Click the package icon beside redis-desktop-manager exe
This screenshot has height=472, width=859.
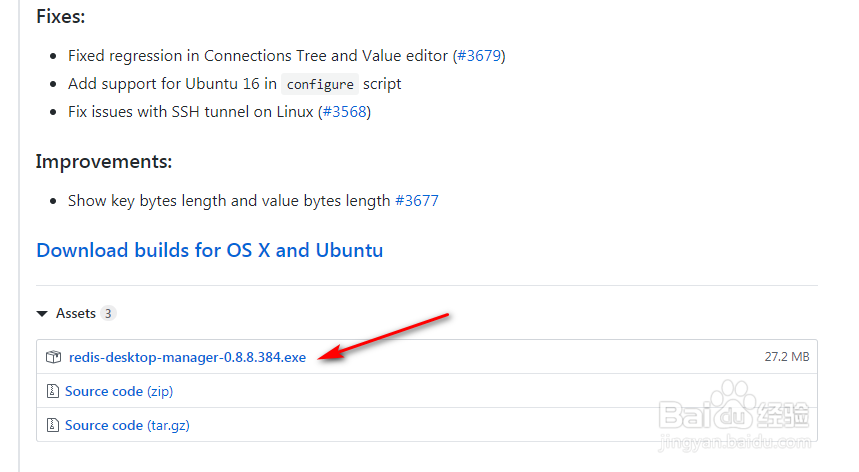[x=54, y=357]
